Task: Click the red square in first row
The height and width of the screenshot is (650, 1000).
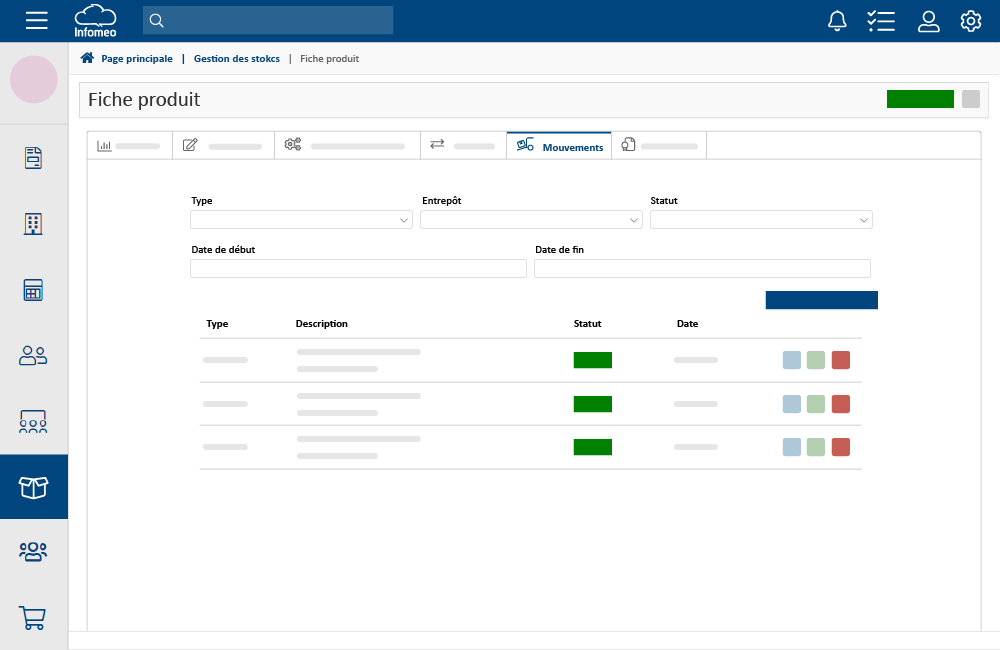Action: 841,360
